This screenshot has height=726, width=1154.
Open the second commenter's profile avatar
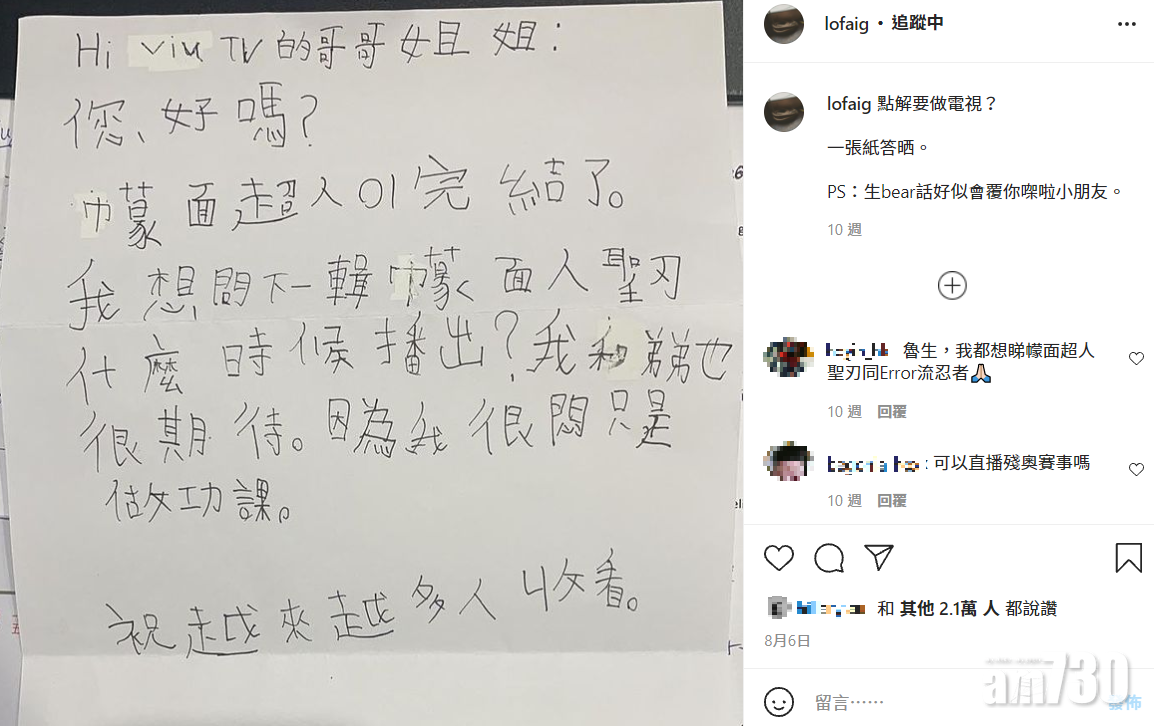tap(787, 462)
